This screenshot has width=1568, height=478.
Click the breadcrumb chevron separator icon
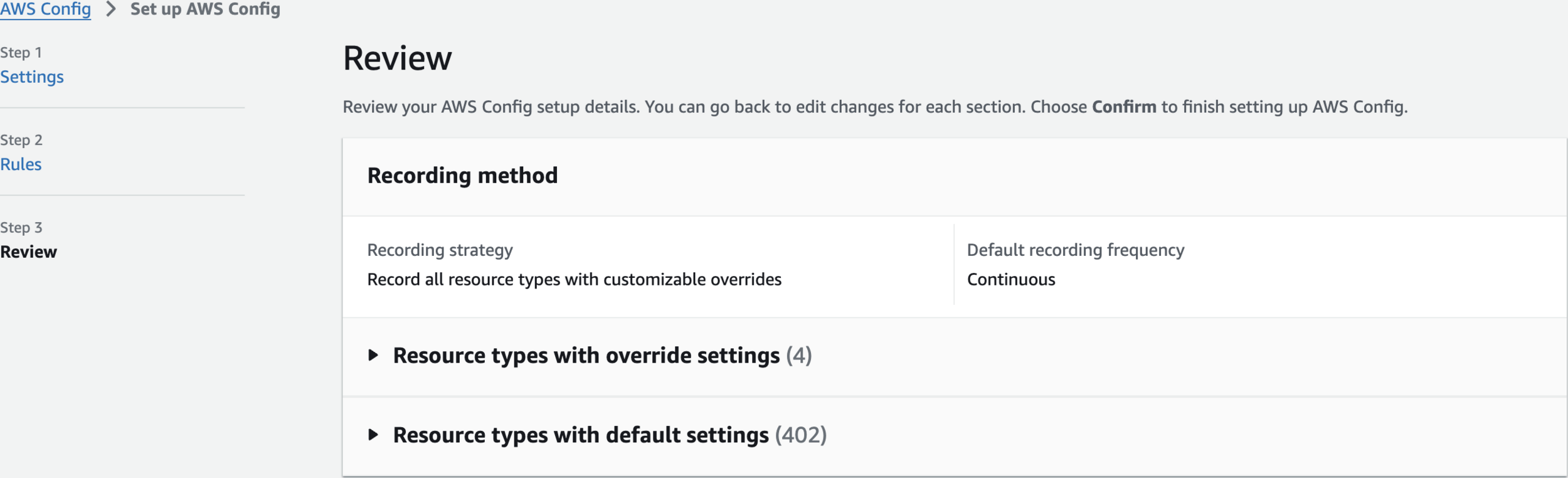point(111,9)
